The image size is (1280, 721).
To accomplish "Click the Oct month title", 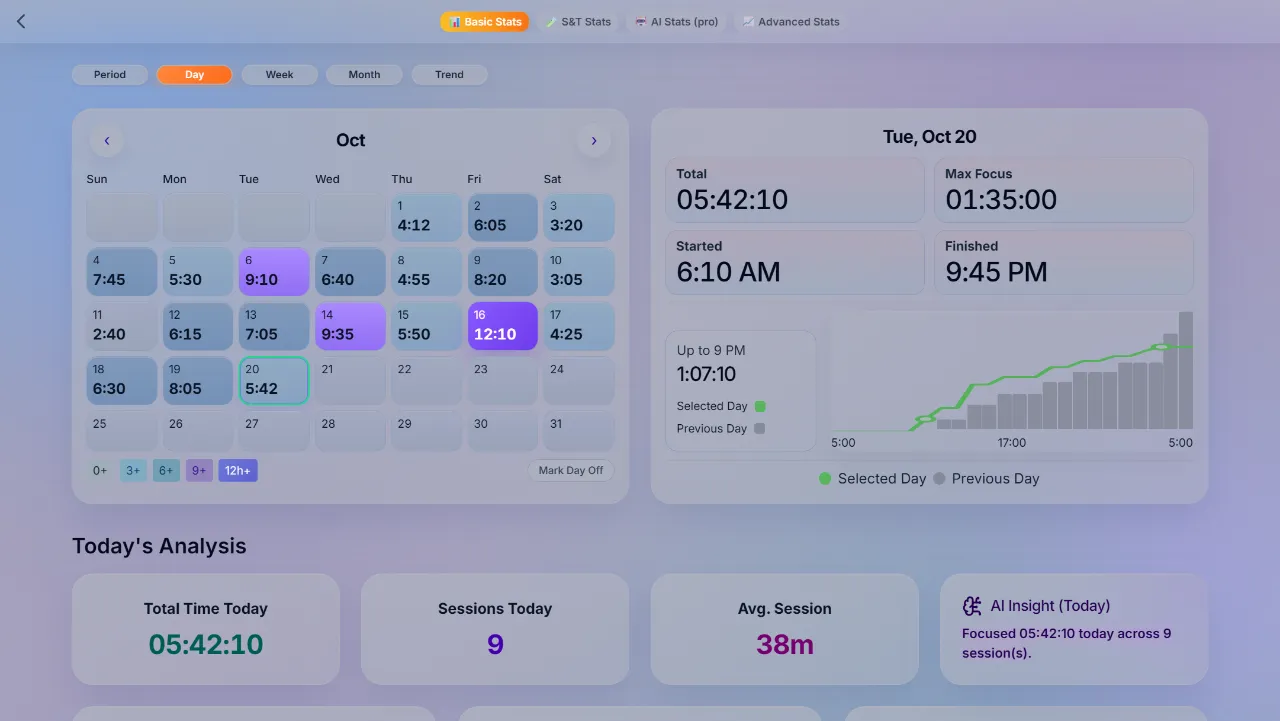I will click(x=351, y=140).
